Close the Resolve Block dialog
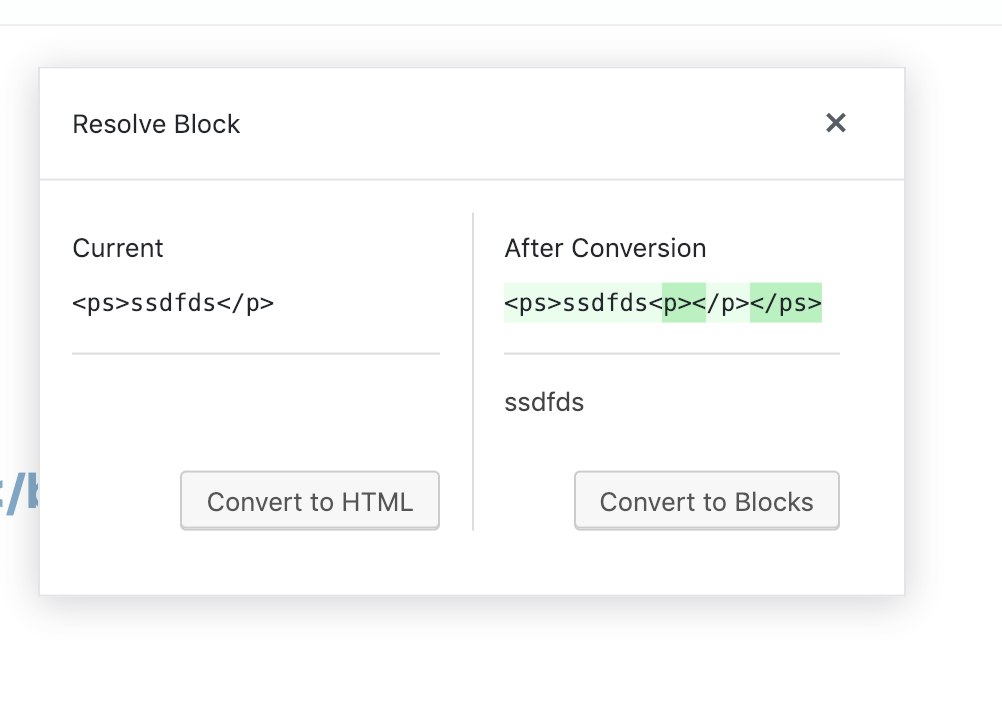Viewport: 1002px width, 716px height. pos(836,123)
